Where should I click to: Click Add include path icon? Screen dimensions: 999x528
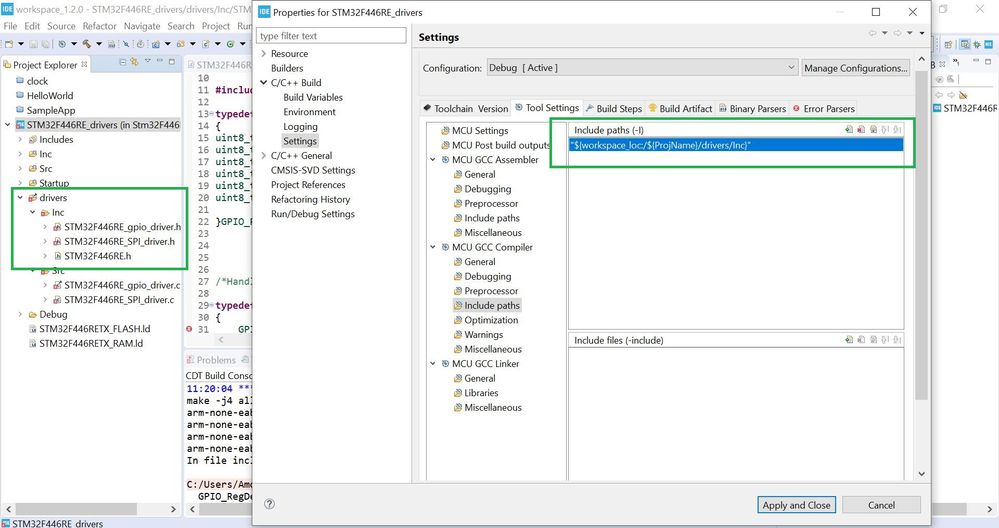click(849, 129)
